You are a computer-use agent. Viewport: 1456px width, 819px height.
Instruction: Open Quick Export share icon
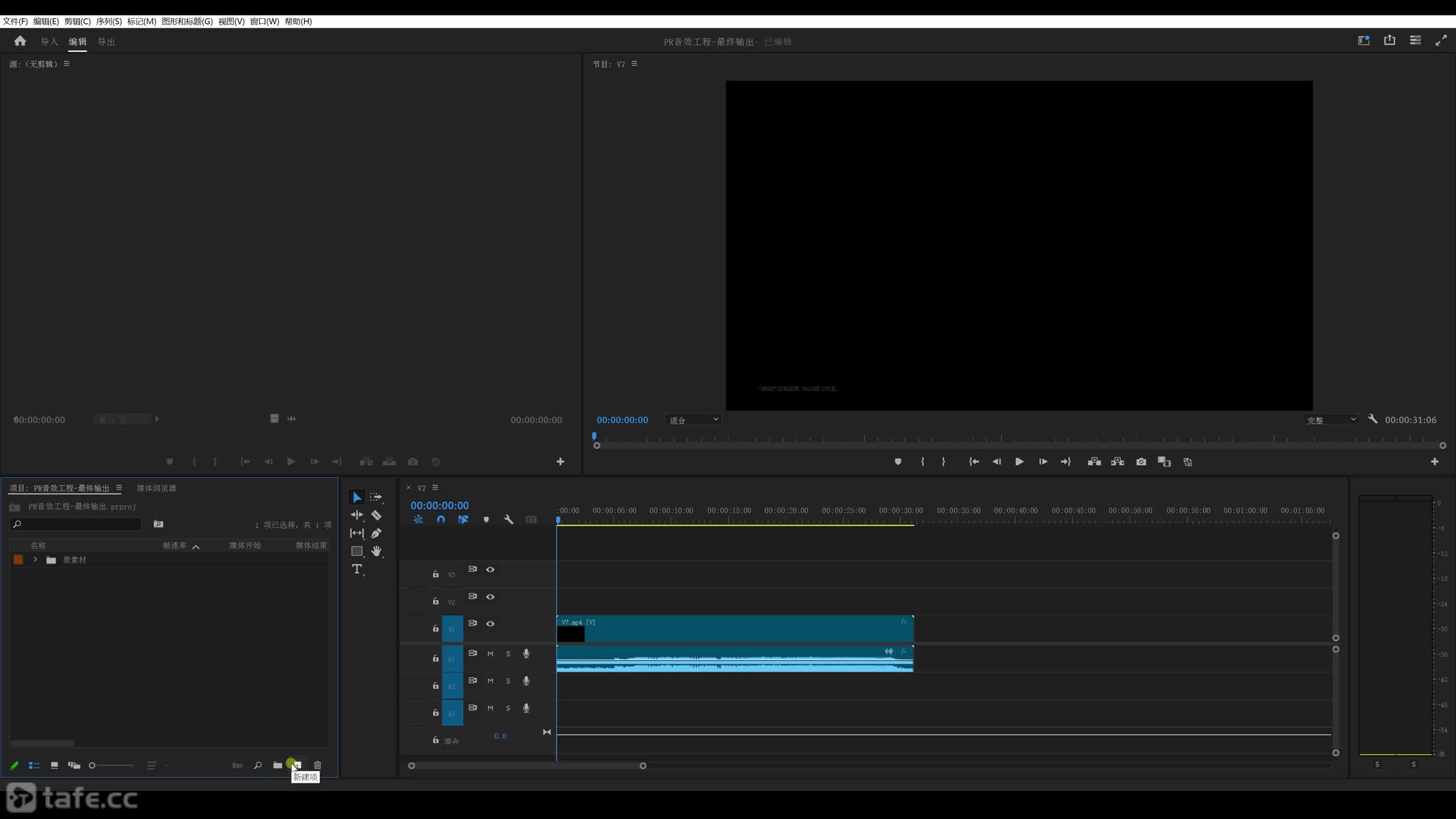click(1389, 40)
